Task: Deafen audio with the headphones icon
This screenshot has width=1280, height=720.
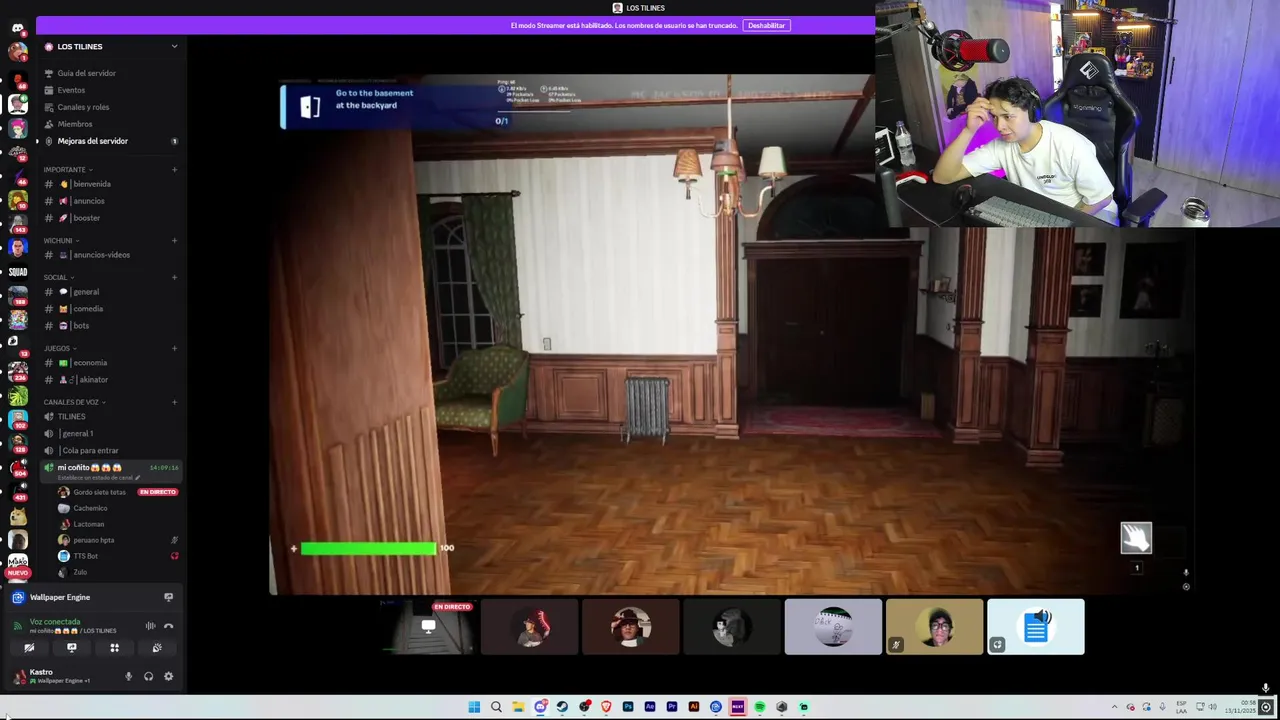Action: tap(148, 676)
